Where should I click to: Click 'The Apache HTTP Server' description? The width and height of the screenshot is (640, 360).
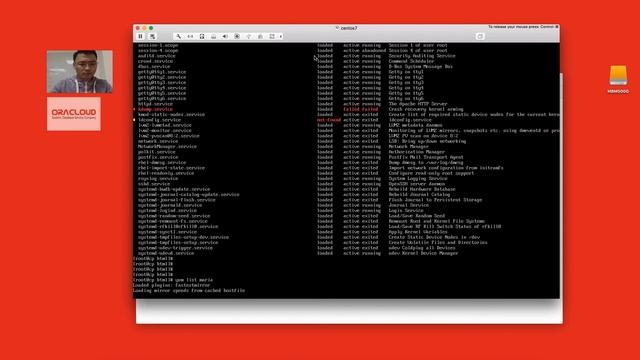tap(418, 104)
